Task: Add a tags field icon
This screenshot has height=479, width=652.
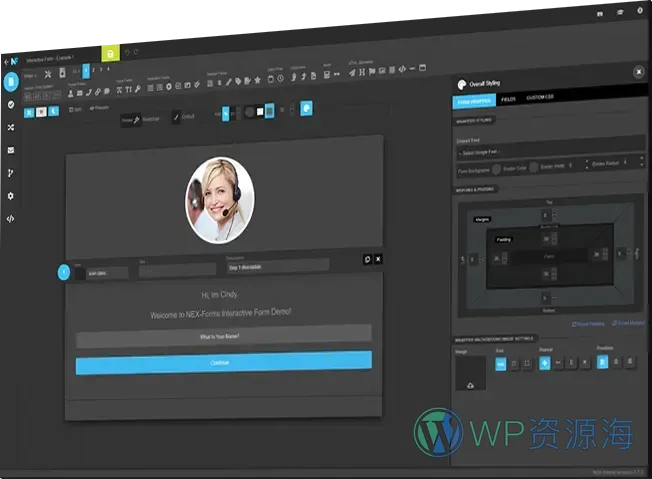Action: pos(238,81)
